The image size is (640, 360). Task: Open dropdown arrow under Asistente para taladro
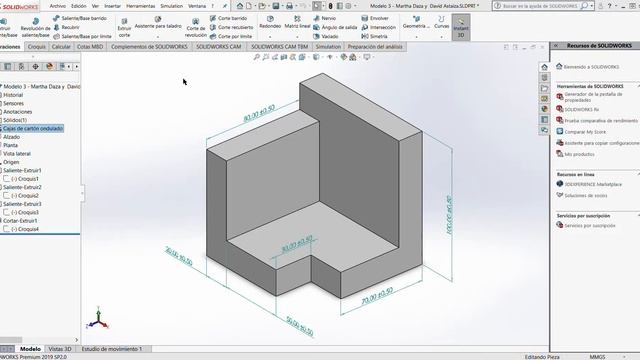coord(158,37)
